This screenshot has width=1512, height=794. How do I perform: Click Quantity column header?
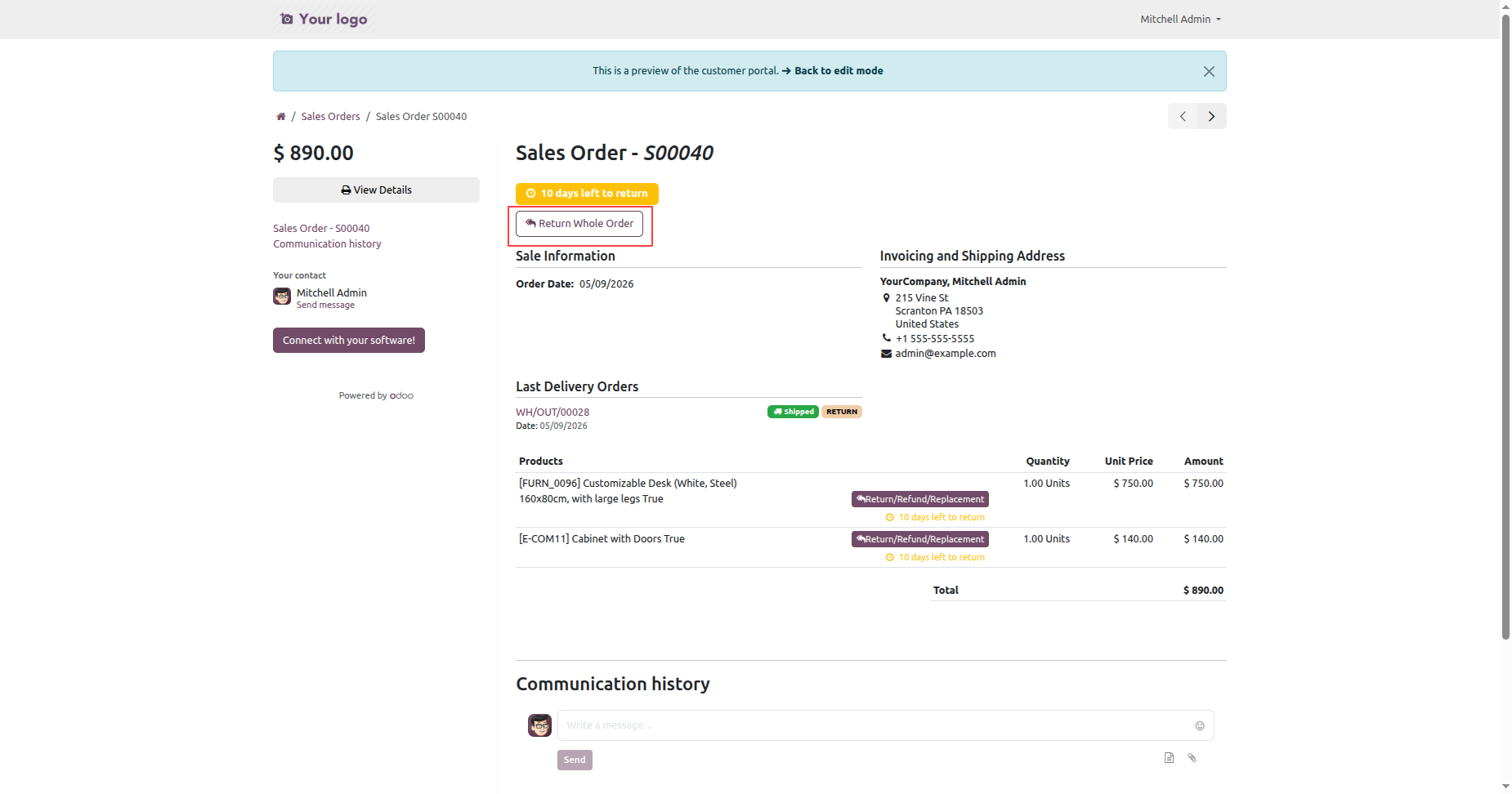pyautogui.click(x=1048, y=462)
